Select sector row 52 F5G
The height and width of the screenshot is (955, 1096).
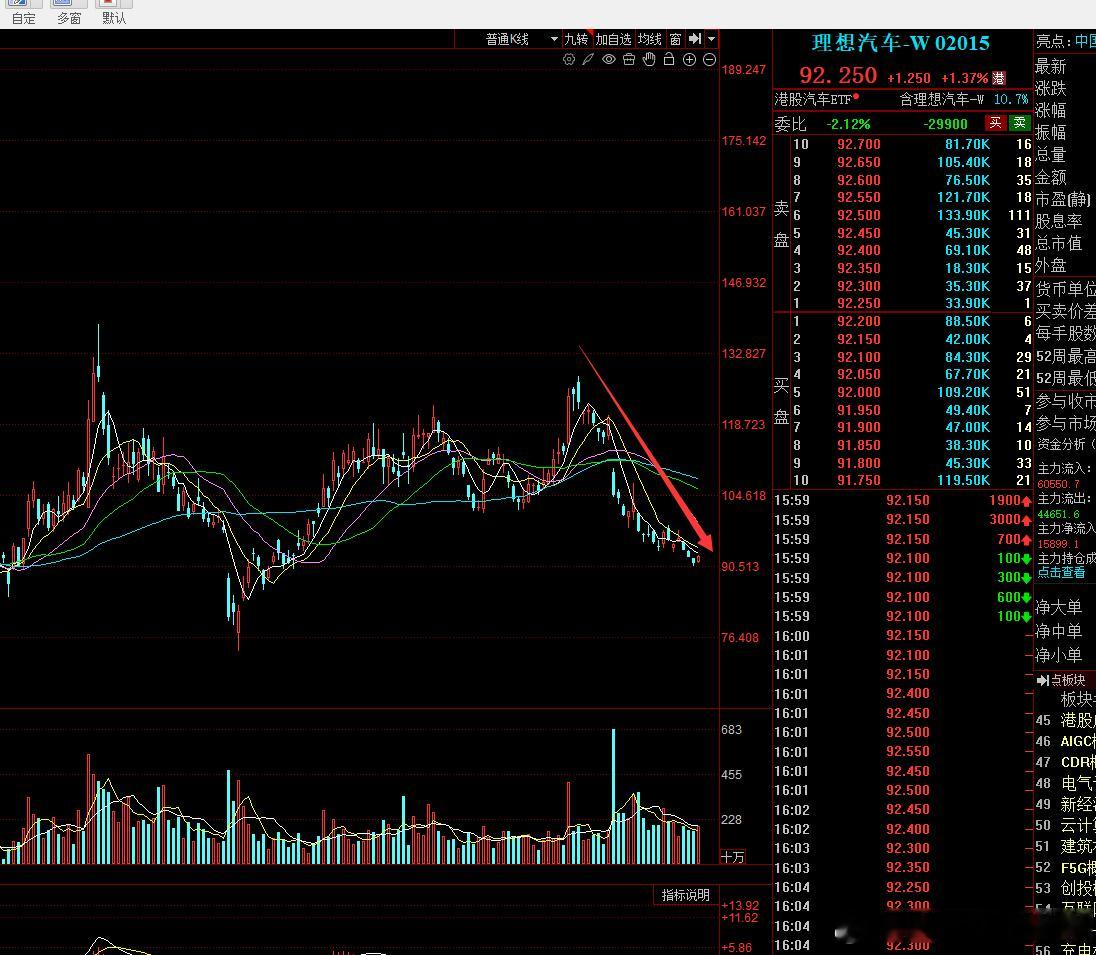point(1065,867)
